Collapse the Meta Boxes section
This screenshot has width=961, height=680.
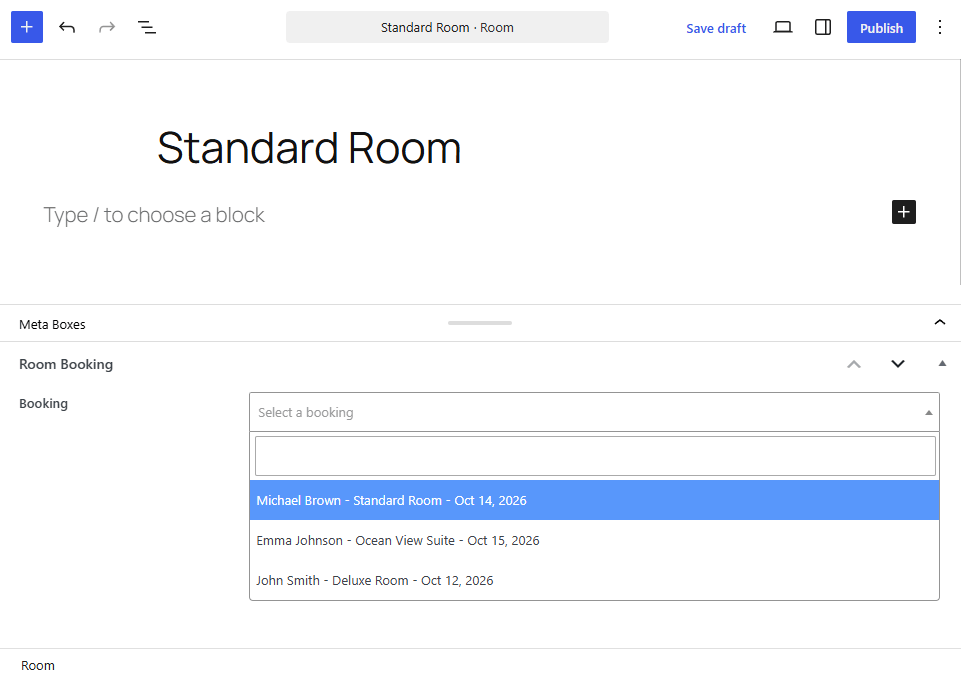tap(940, 322)
